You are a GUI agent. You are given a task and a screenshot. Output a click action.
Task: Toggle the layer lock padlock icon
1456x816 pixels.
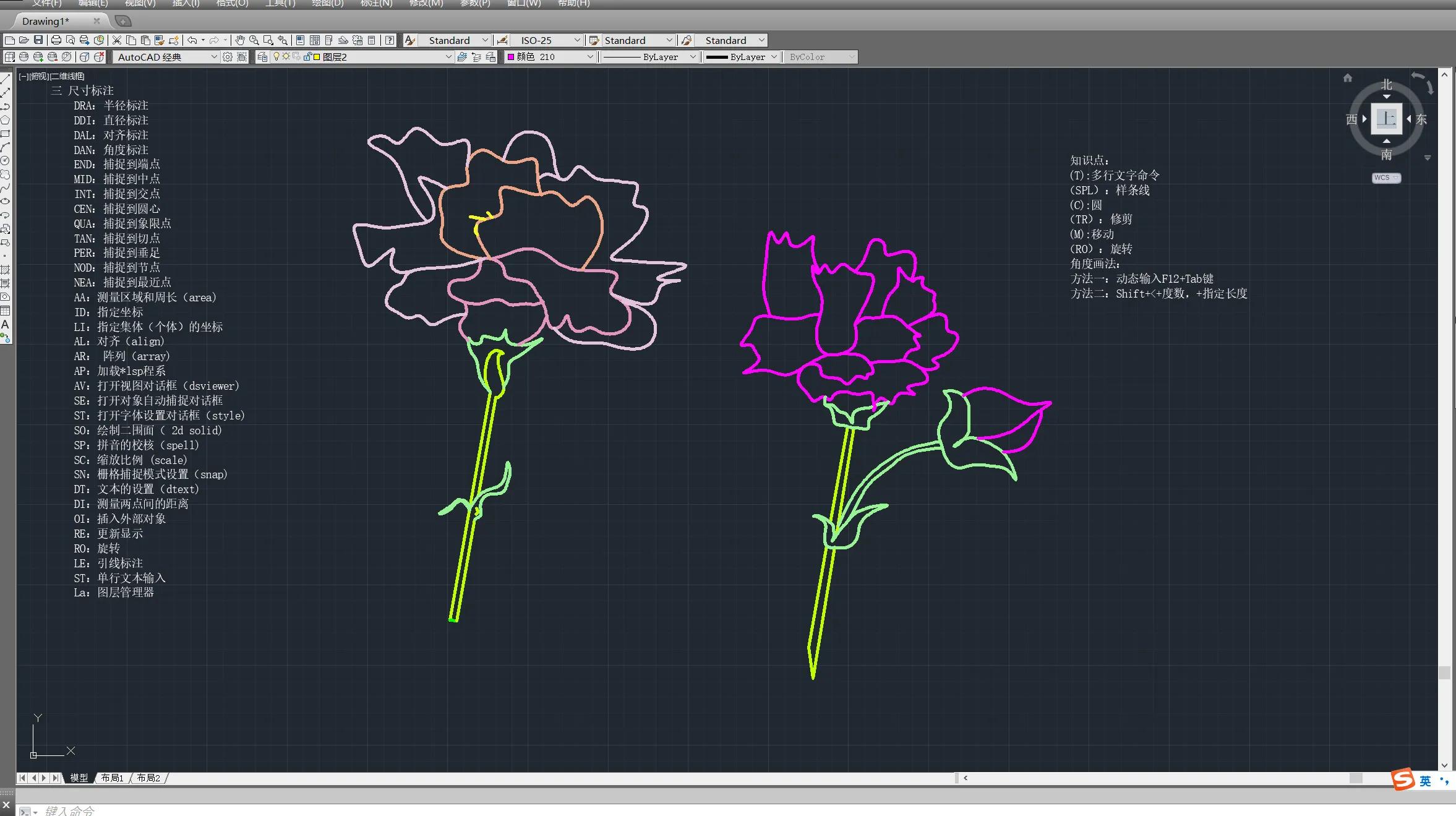(x=307, y=57)
